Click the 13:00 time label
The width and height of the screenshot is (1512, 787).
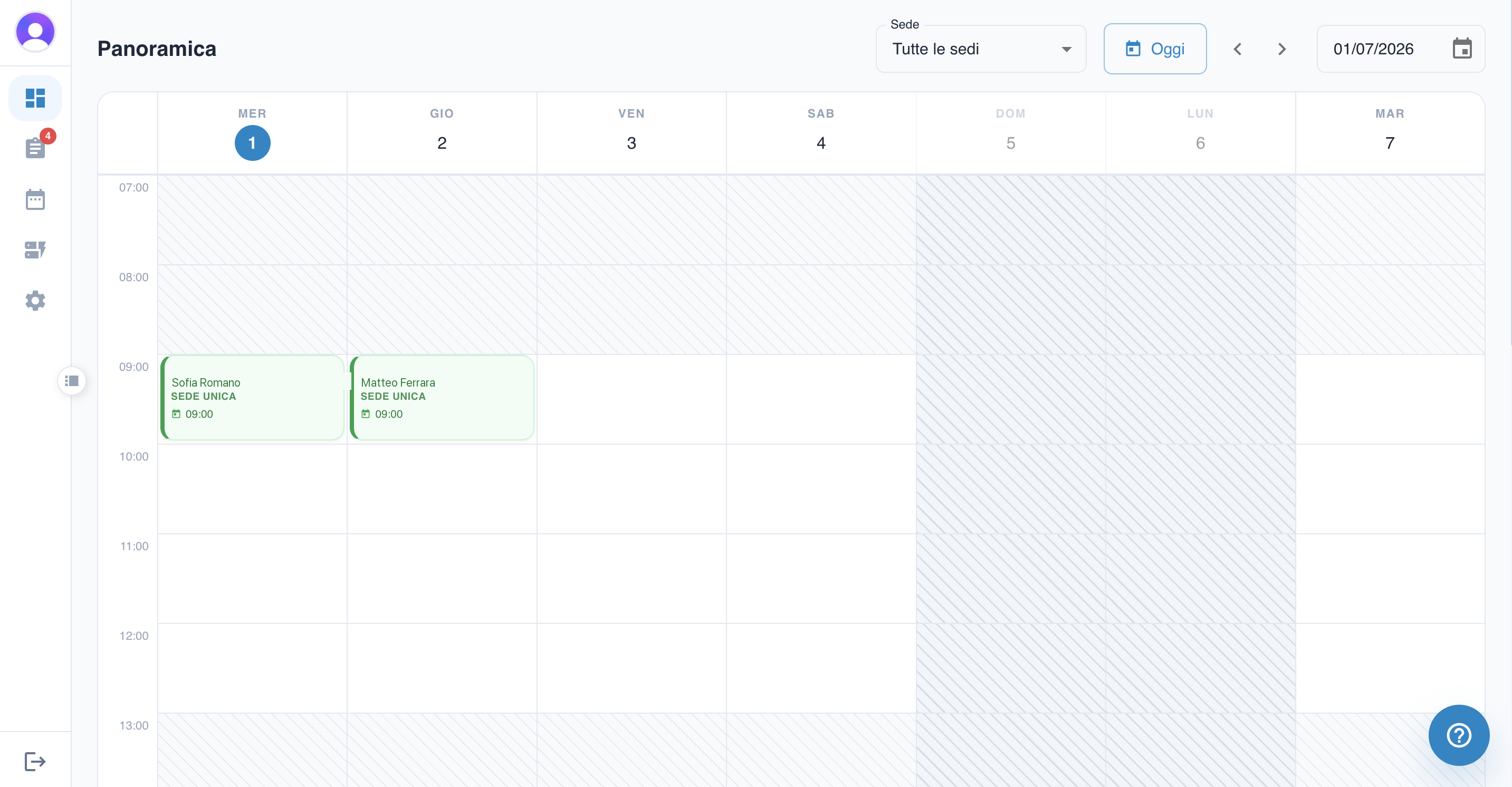pos(134,726)
